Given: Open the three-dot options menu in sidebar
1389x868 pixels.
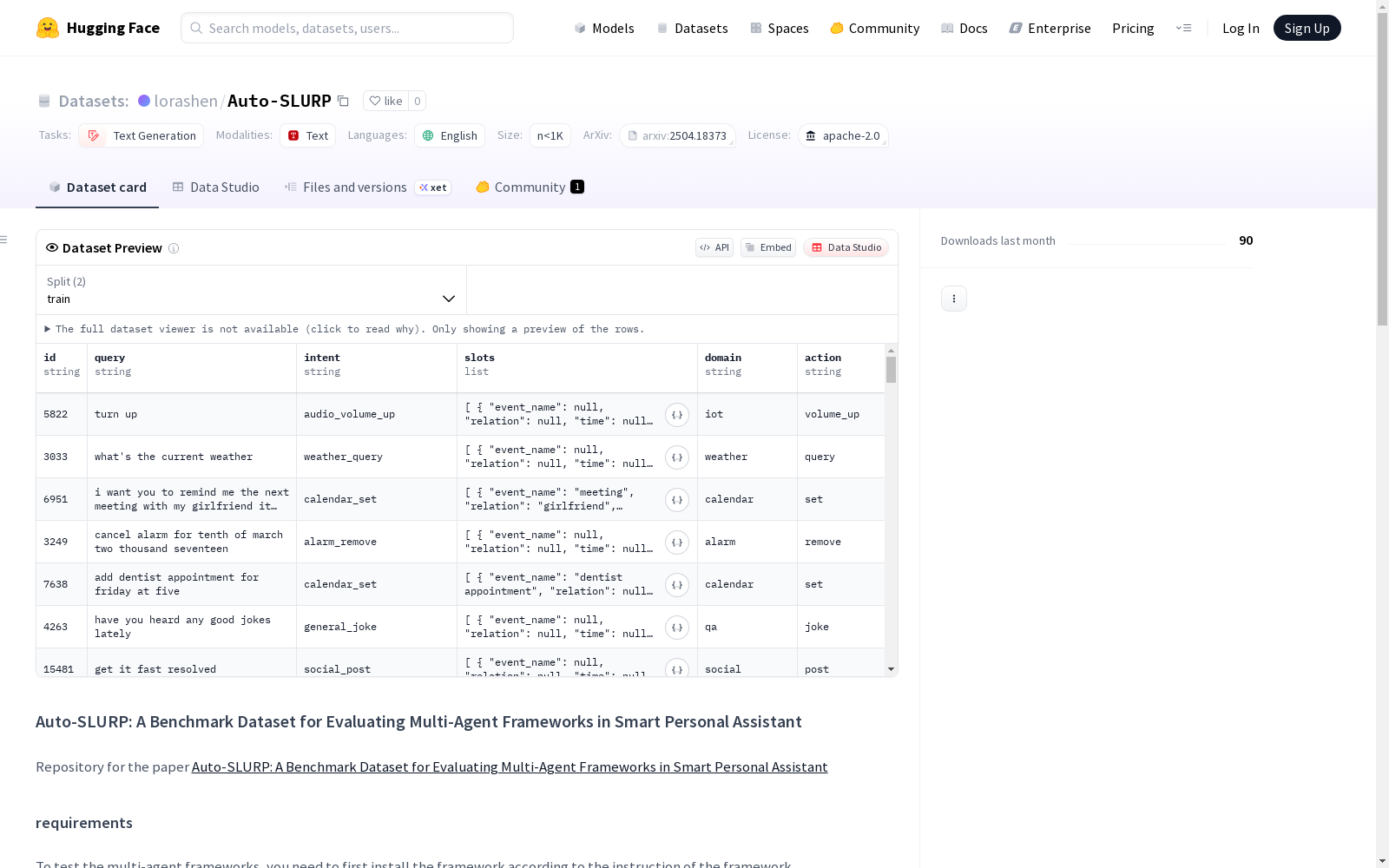Looking at the screenshot, I should pyautogui.click(x=954, y=299).
